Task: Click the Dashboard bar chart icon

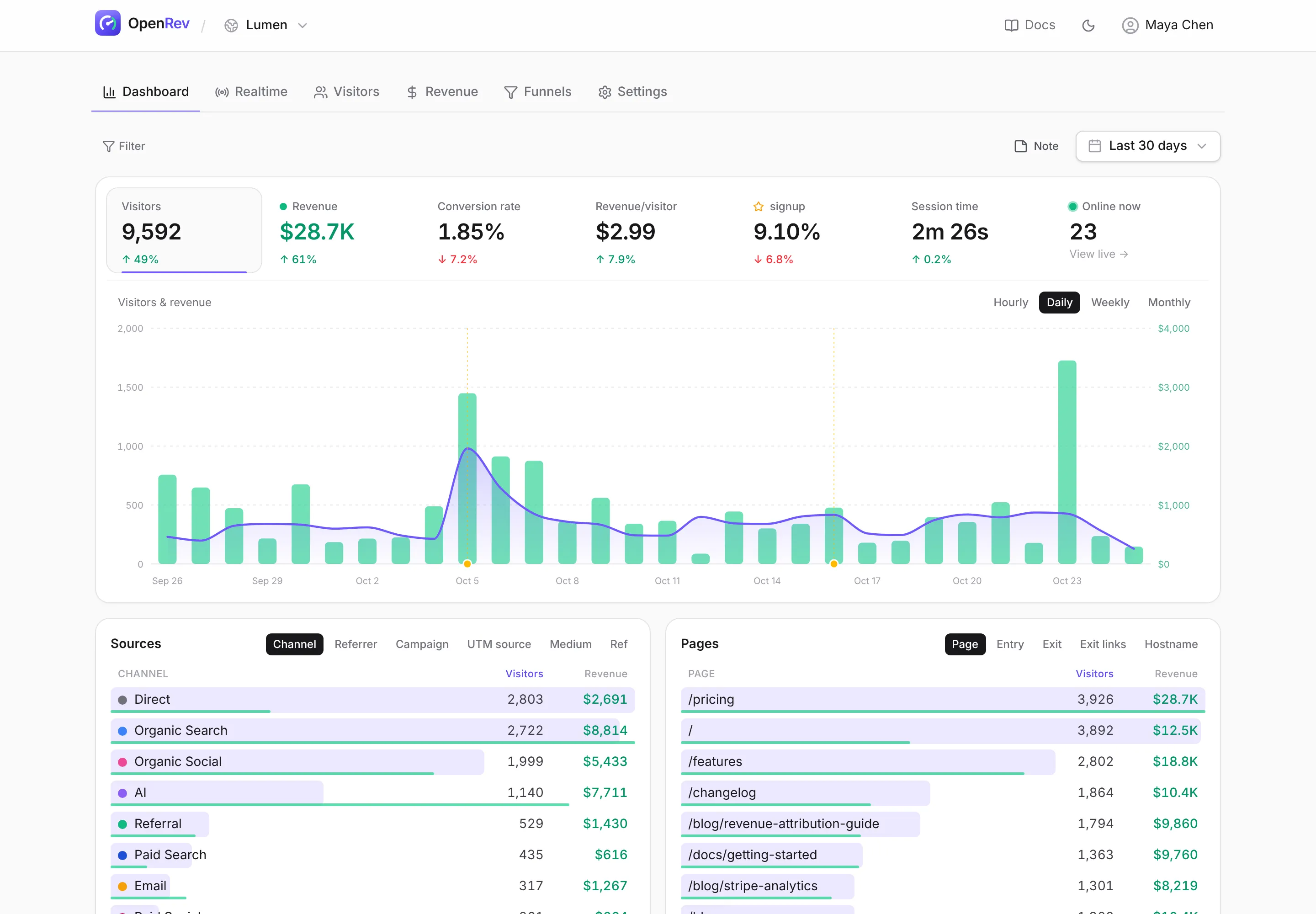Action: (x=109, y=92)
